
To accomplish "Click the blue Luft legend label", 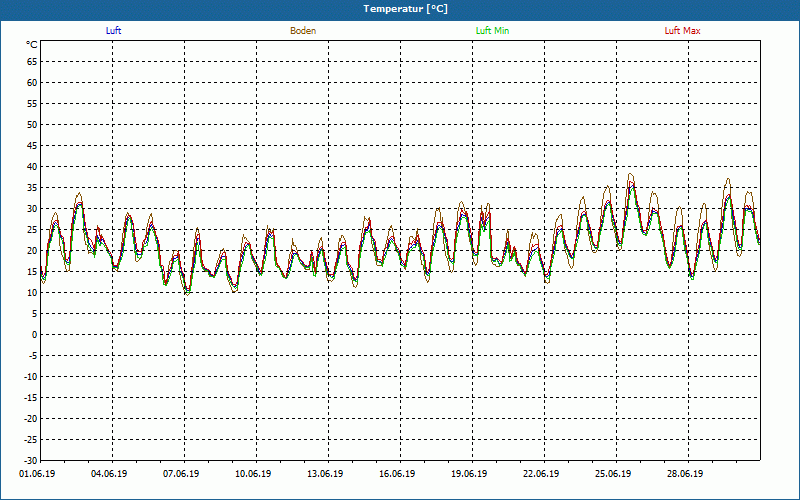I will (x=113, y=31).
